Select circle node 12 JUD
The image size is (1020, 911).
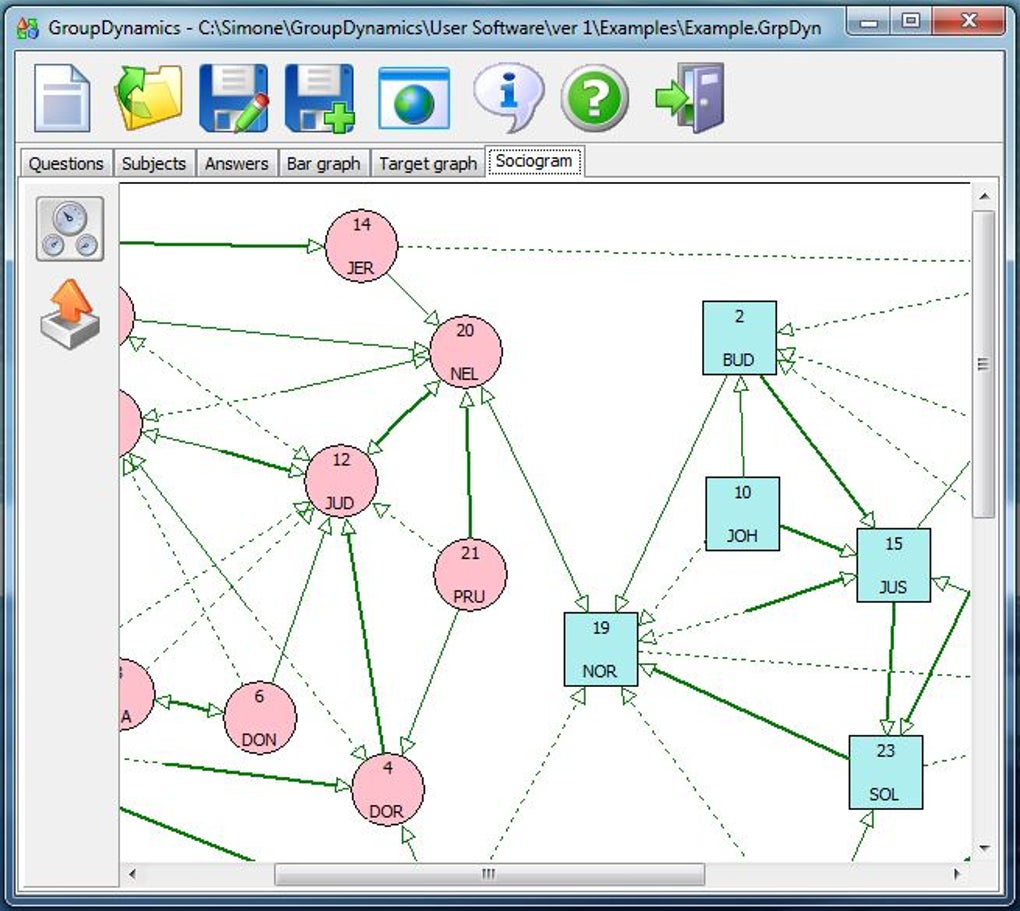click(341, 482)
